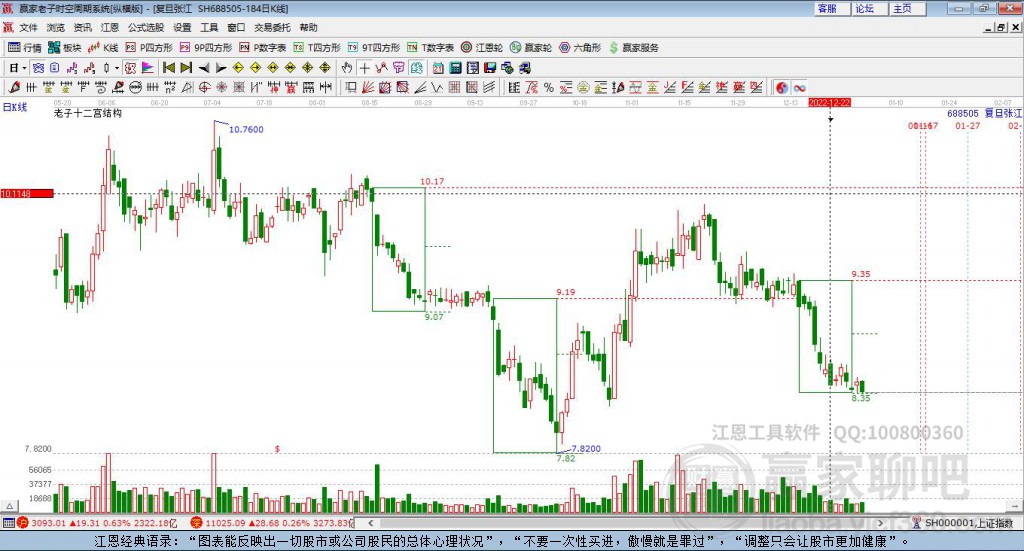
Task: Expand the candlestick style dropdown arrow
Action: click(117, 68)
